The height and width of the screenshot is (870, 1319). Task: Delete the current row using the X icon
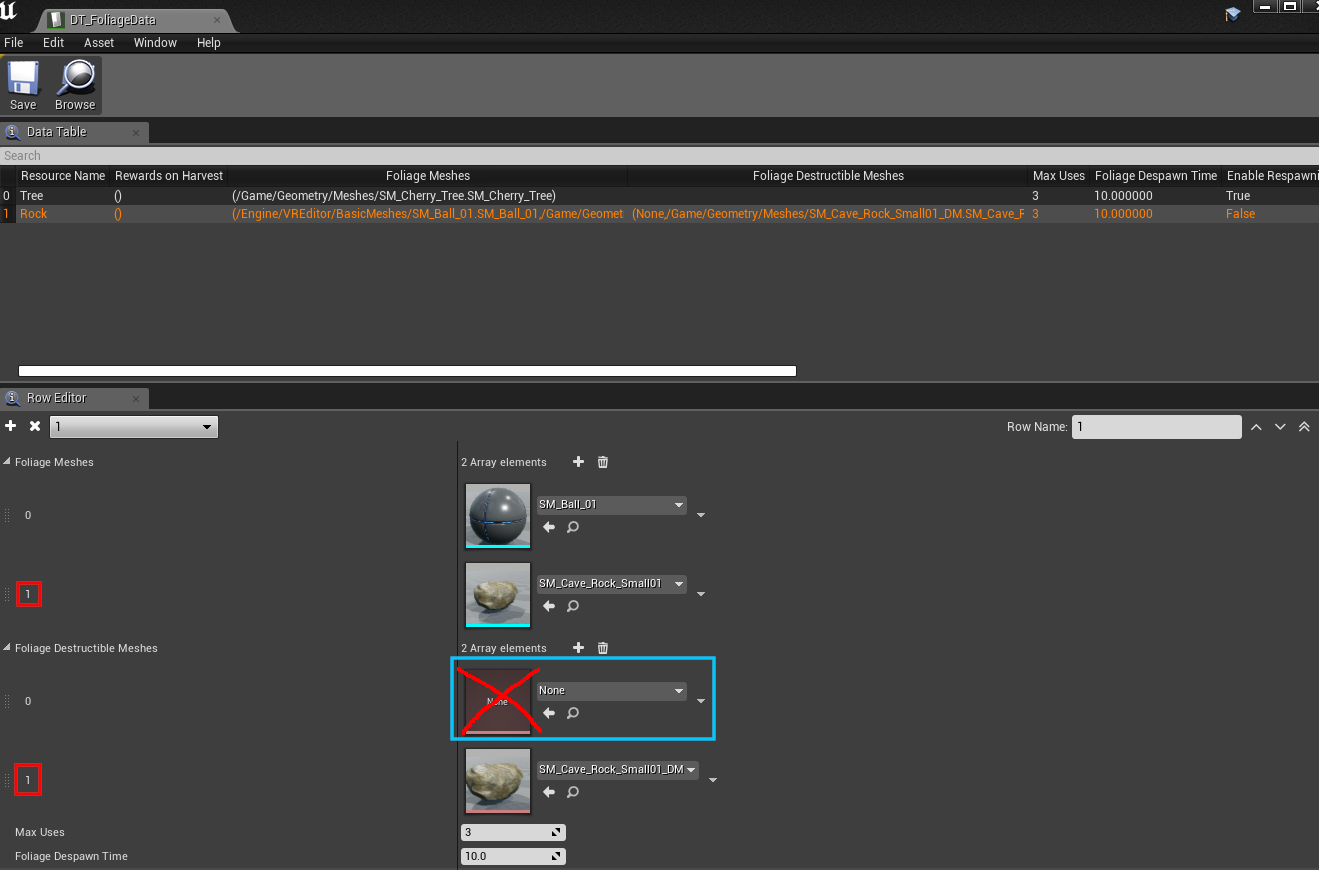click(x=34, y=426)
